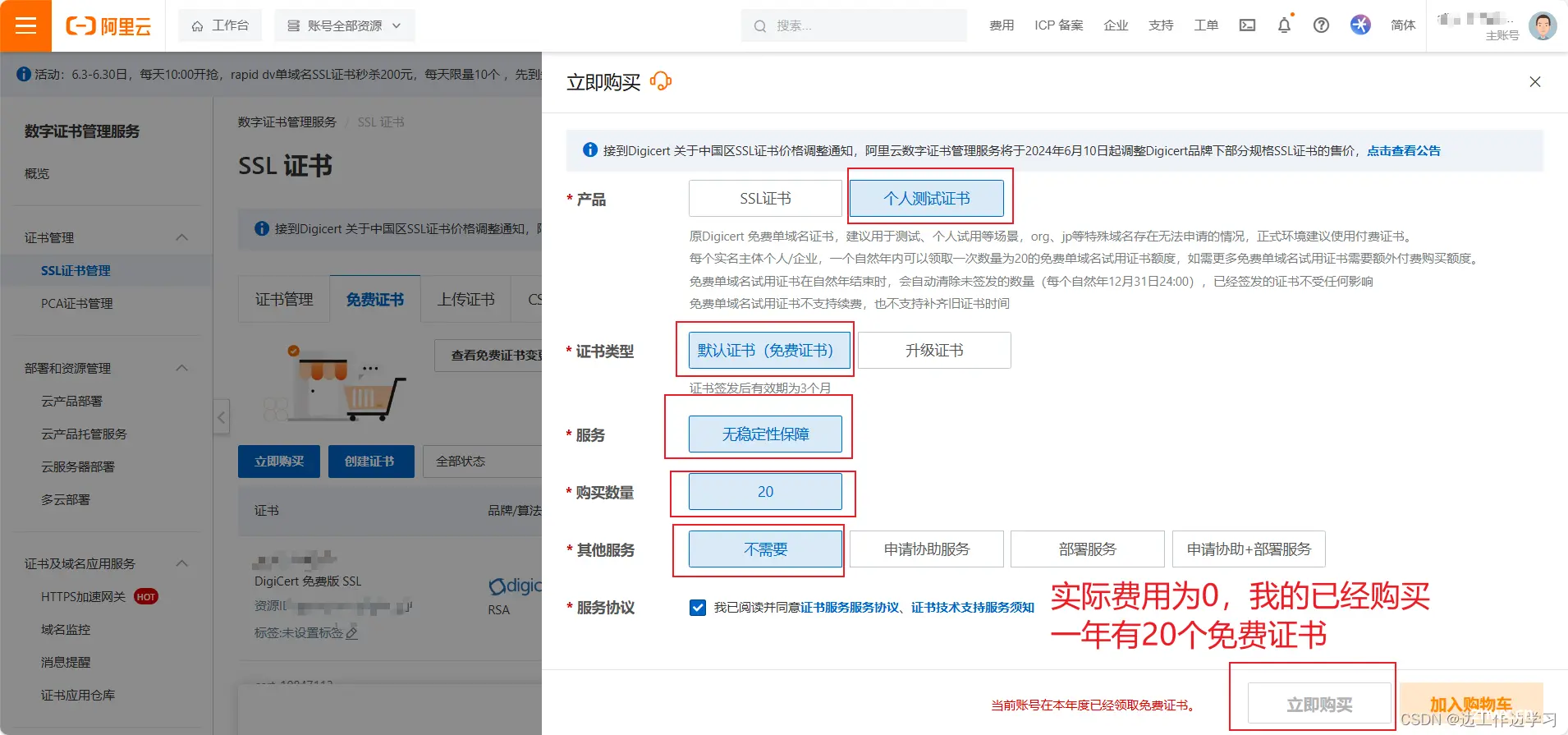This screenshot has height=735, width=1568.
Task: Switch to the 证书管理 tab
Action: tap(284, 300)
